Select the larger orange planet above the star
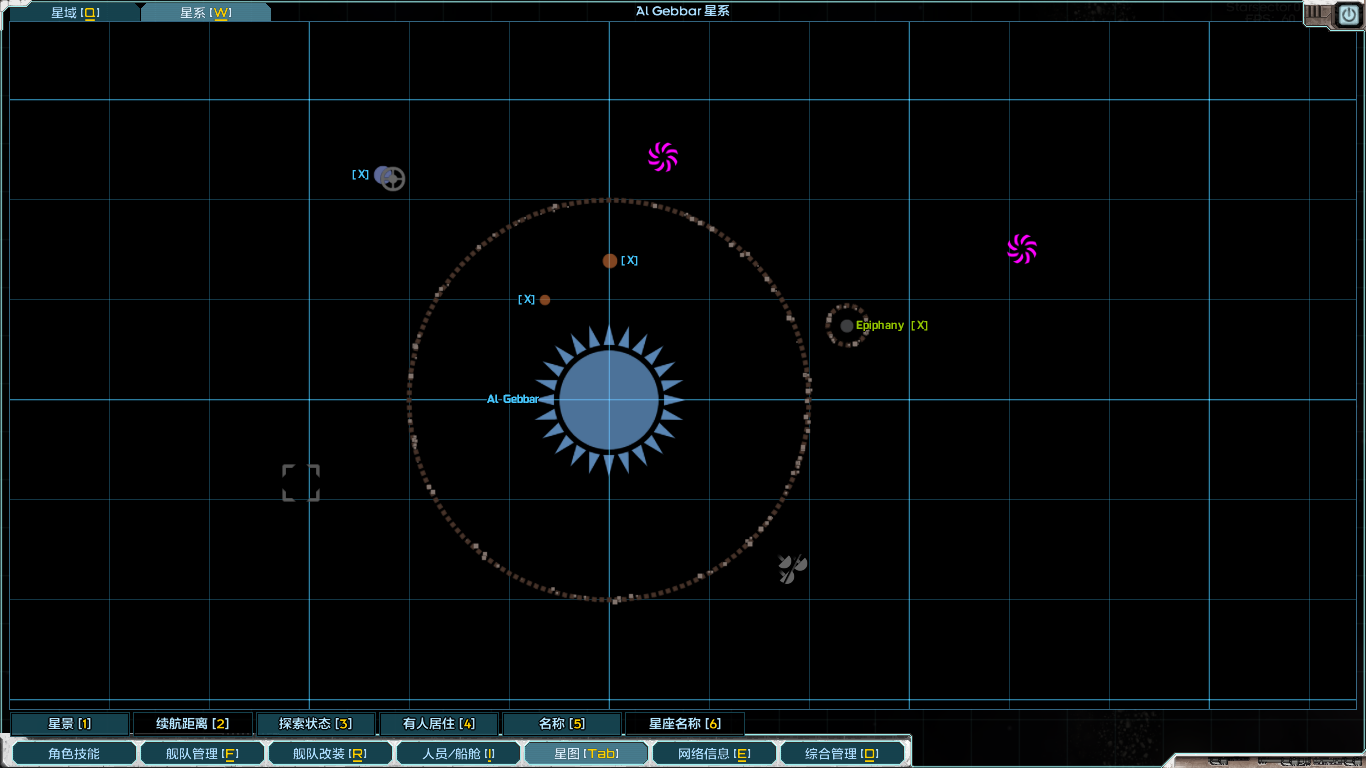The width and height of the screenshot is (1366, 768). pyautogui.click(x=610, y=261)
